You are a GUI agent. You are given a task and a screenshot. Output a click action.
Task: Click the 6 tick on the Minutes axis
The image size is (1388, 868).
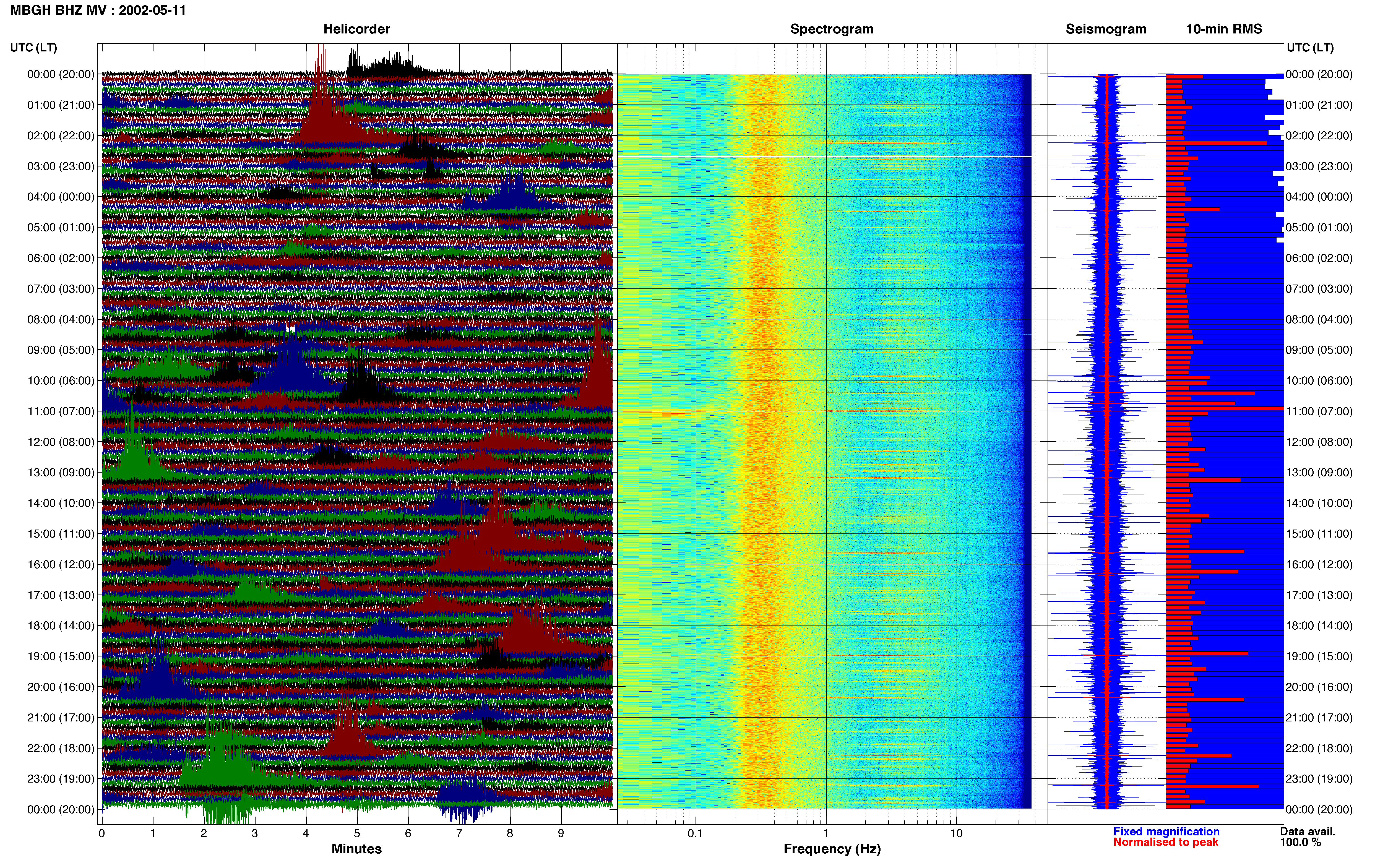pos(408,833)
